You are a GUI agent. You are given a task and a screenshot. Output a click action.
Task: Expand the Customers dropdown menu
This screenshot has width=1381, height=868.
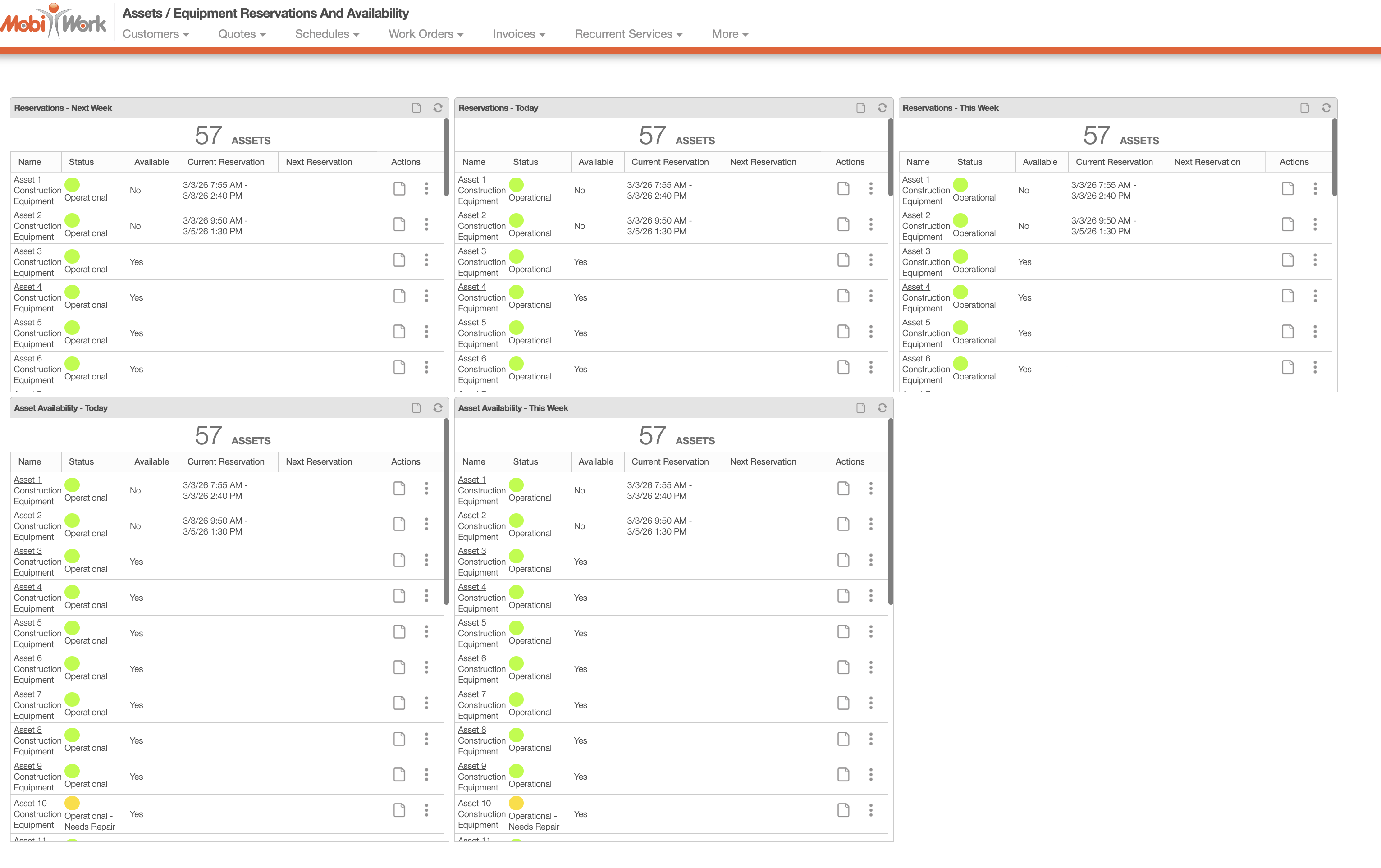[155, 34]
